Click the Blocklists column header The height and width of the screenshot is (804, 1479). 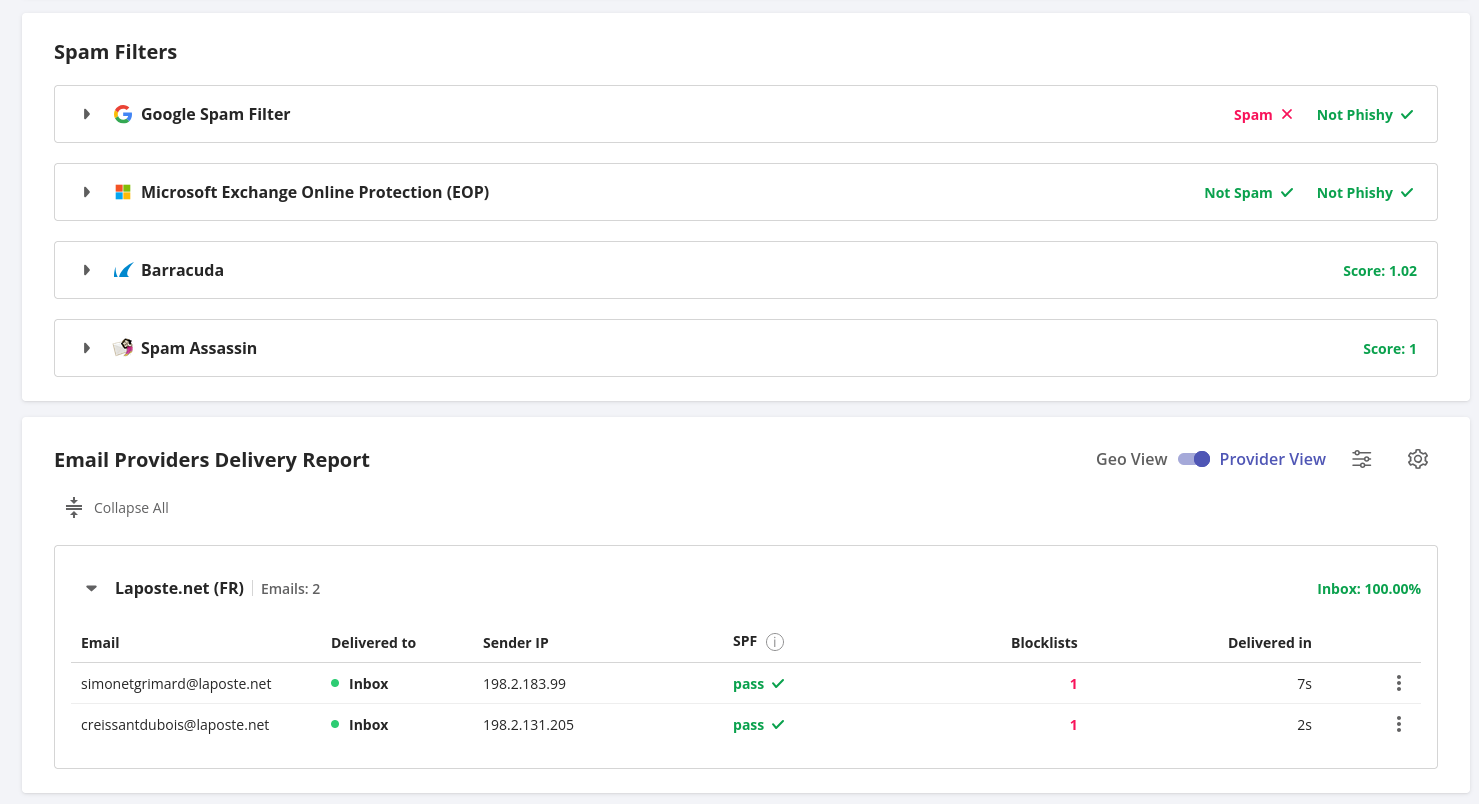[1044, 643]
